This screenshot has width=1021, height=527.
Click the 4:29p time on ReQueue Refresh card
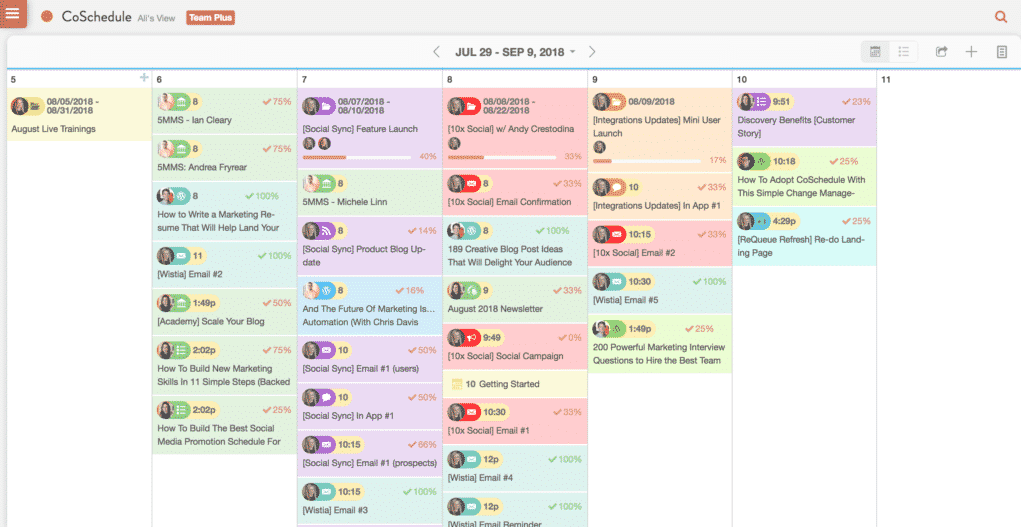click(x=785, y=221)
